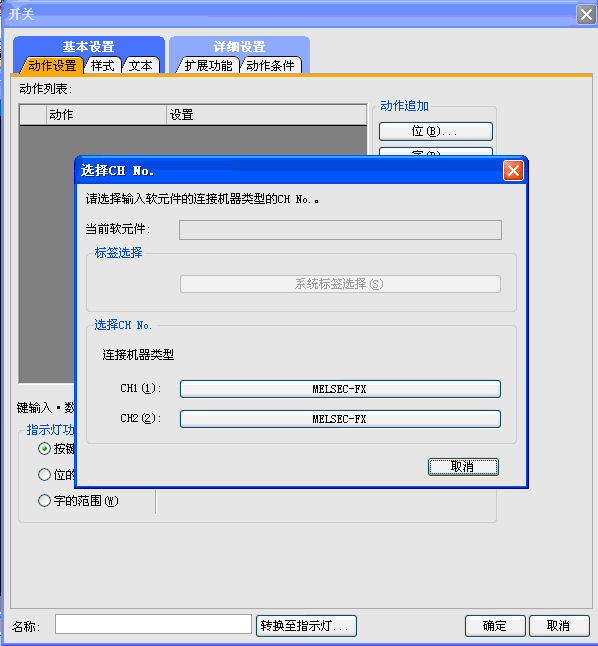Click 取消 at the bottom of the window
The image size is (598, 646).
[x=559, y=626]
